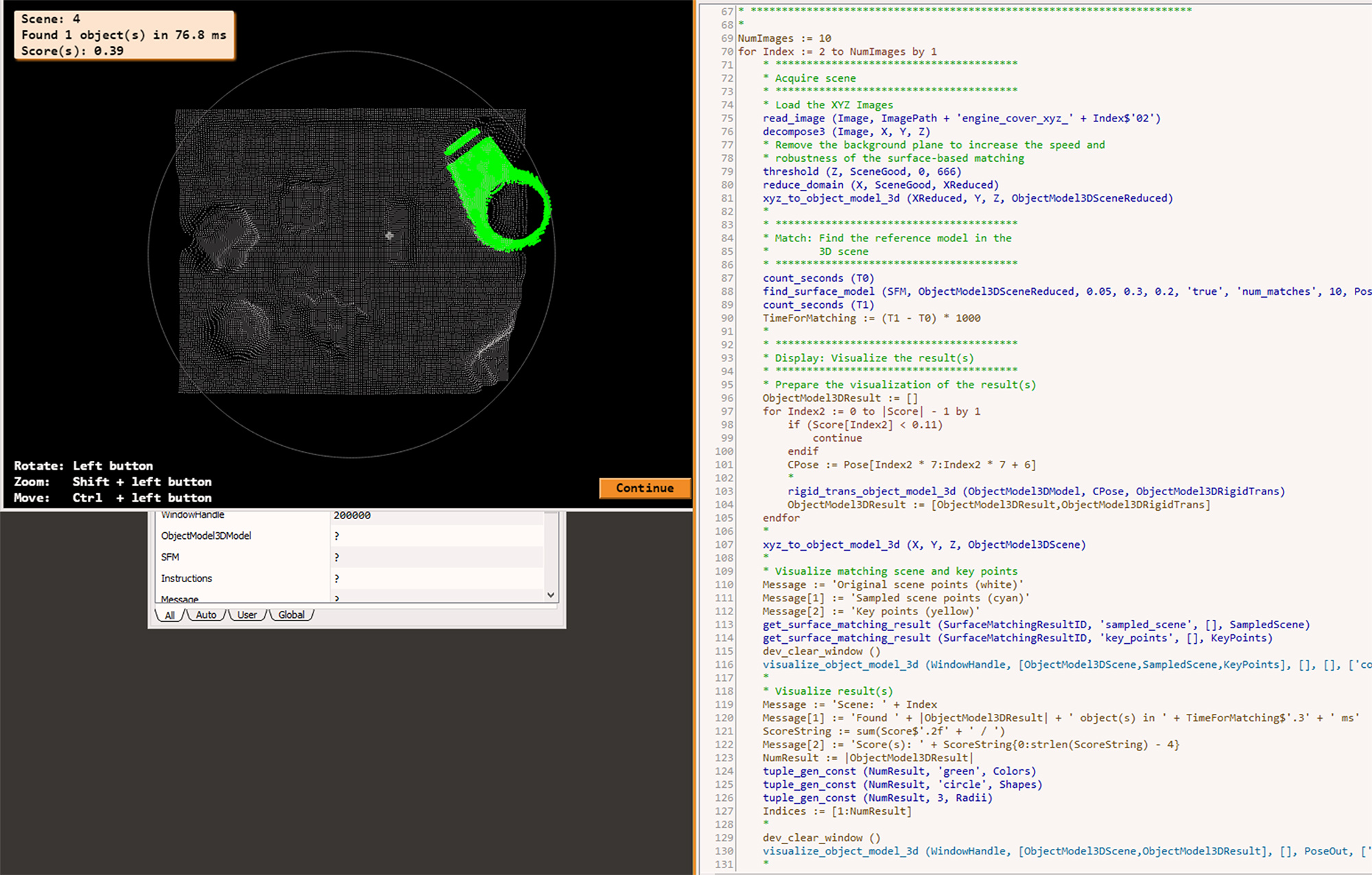Screen dimensions: 1372x875
Task: Click the for Index2 loop on line 97
Action: (871, 411)
